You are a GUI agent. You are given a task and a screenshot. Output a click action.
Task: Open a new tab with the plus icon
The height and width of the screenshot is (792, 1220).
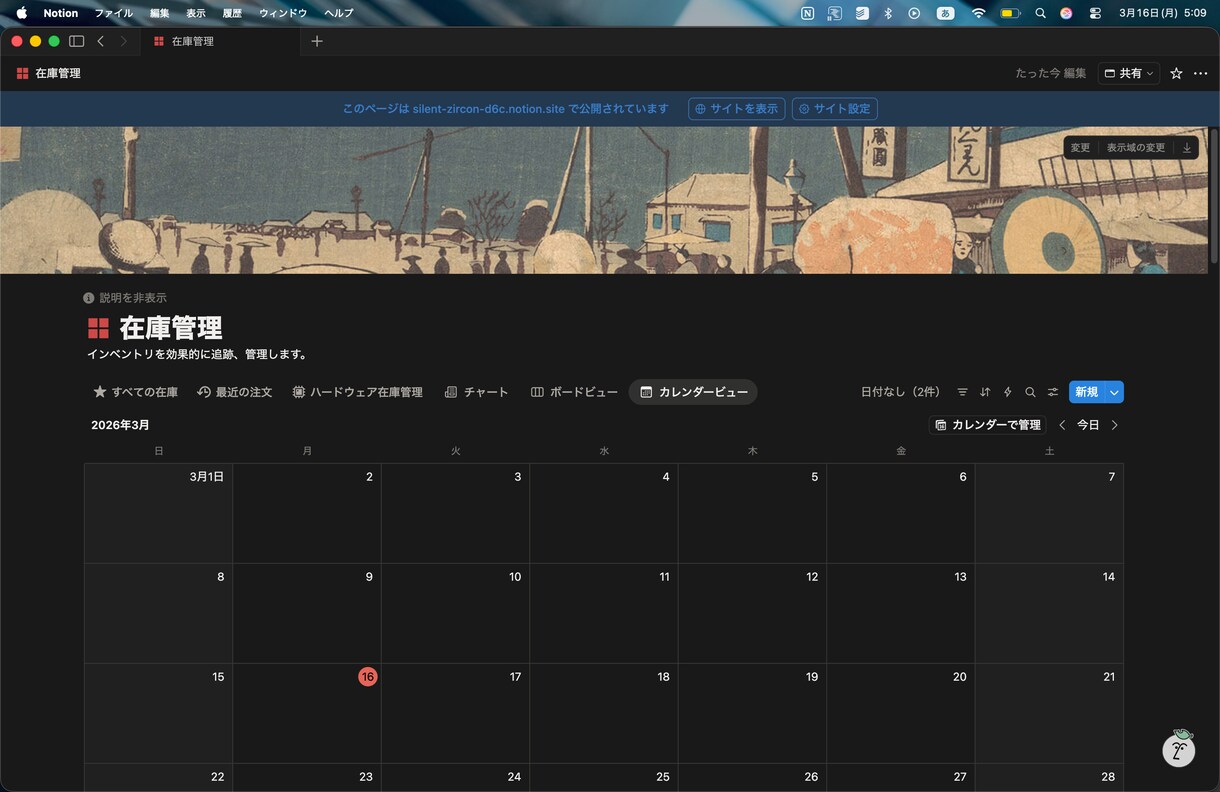click(x=317, y=41)
